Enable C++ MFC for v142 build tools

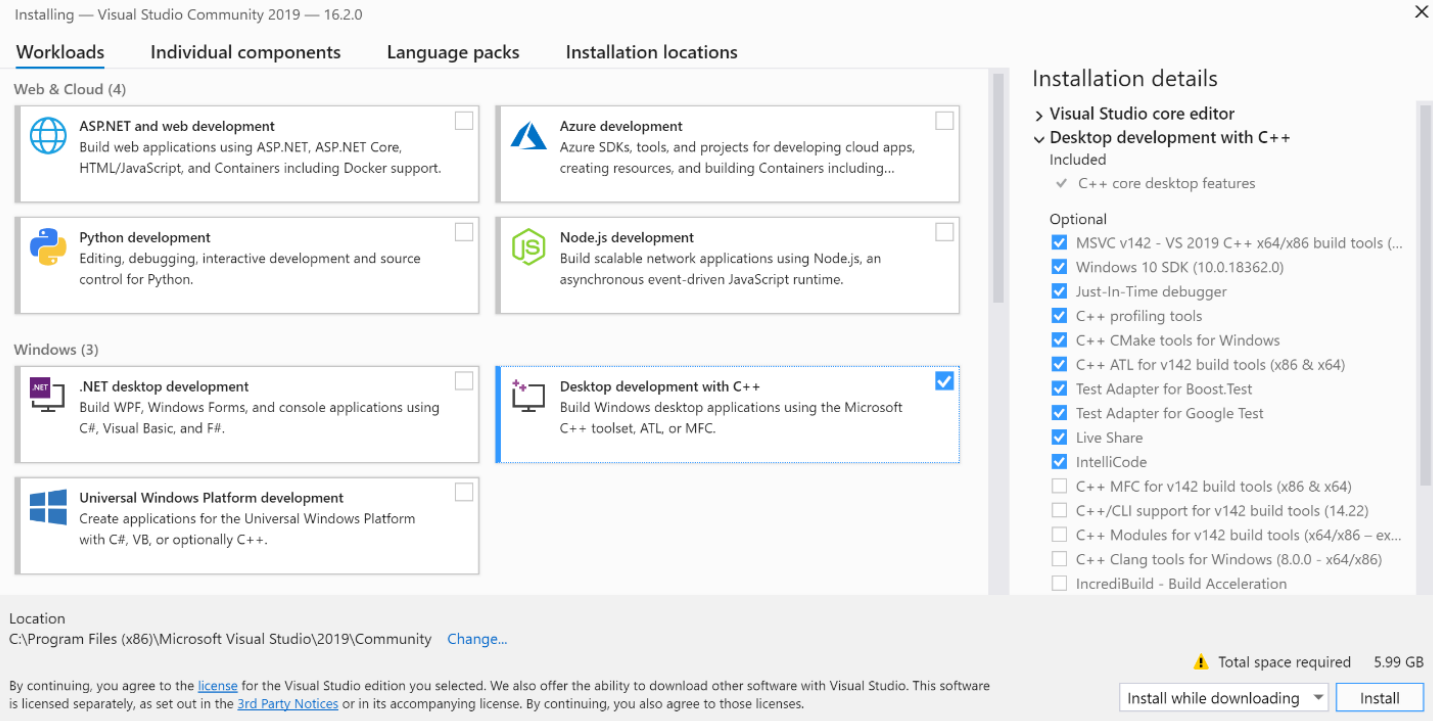(x=1059, y=486)
